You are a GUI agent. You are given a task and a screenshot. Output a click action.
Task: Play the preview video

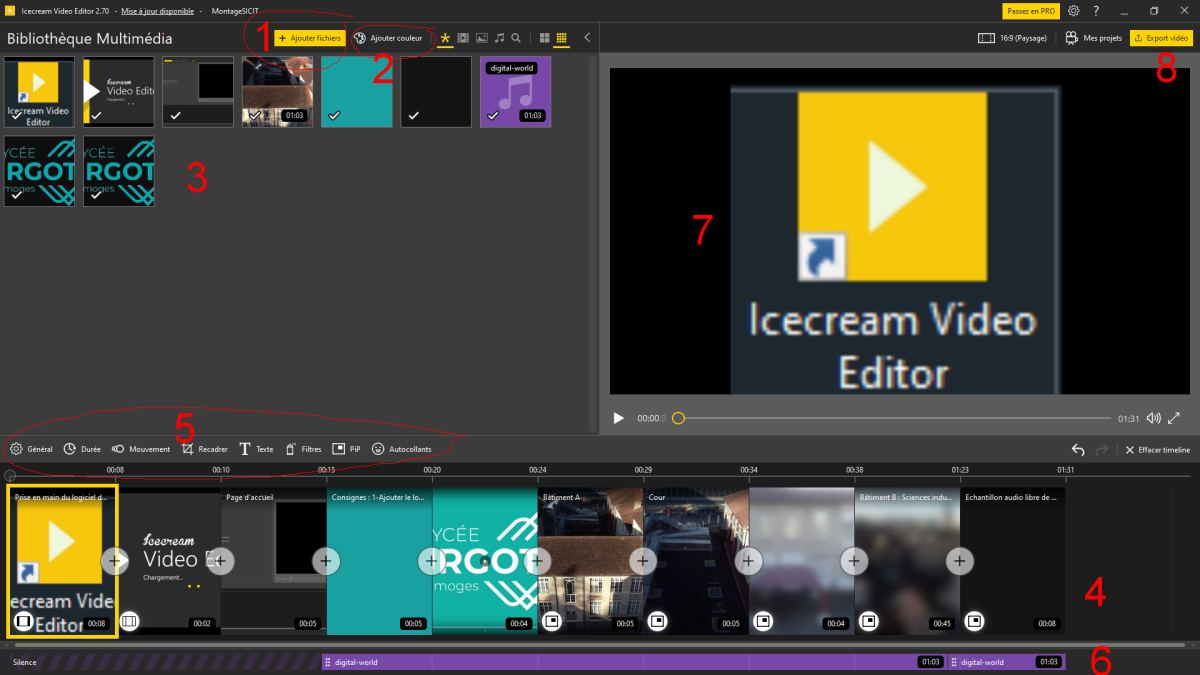[619, 418]
